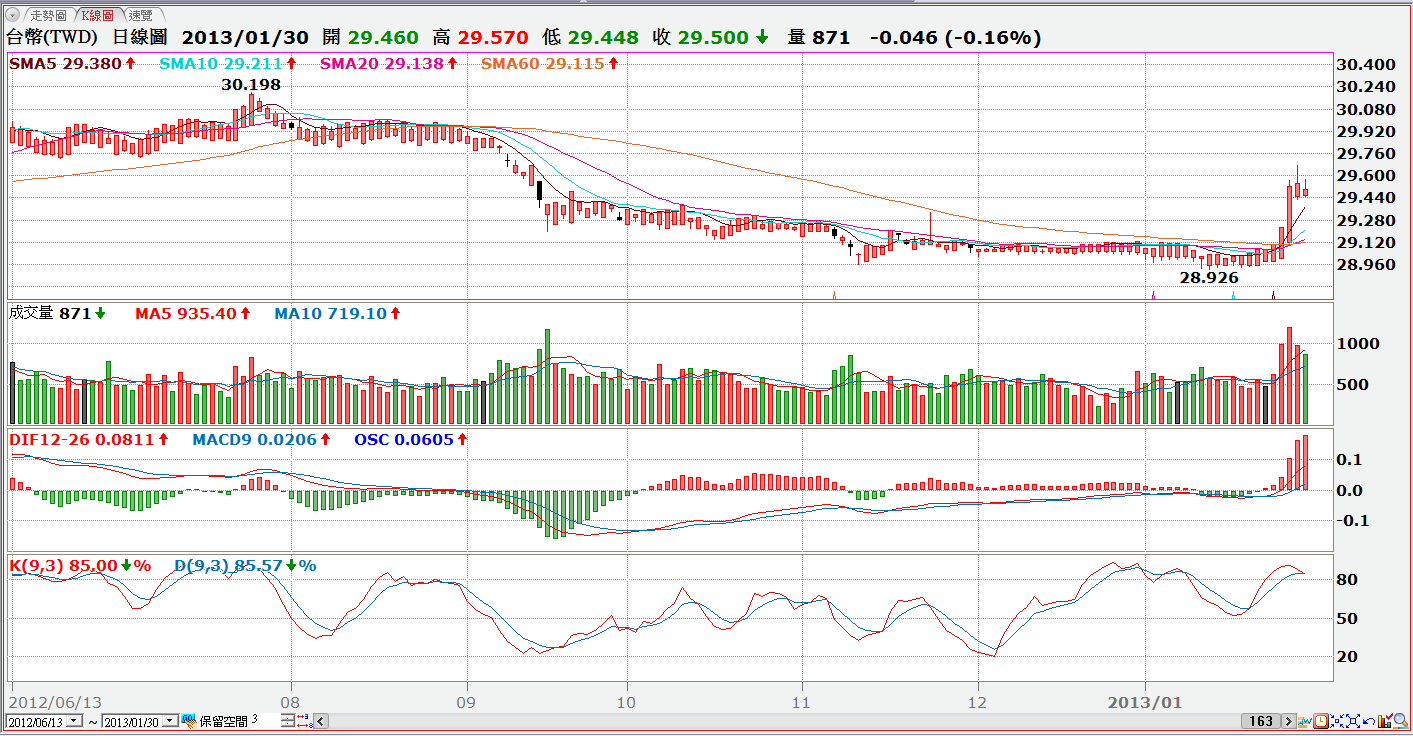Click the 30.198 high price annotation

[x=251, y=85]
